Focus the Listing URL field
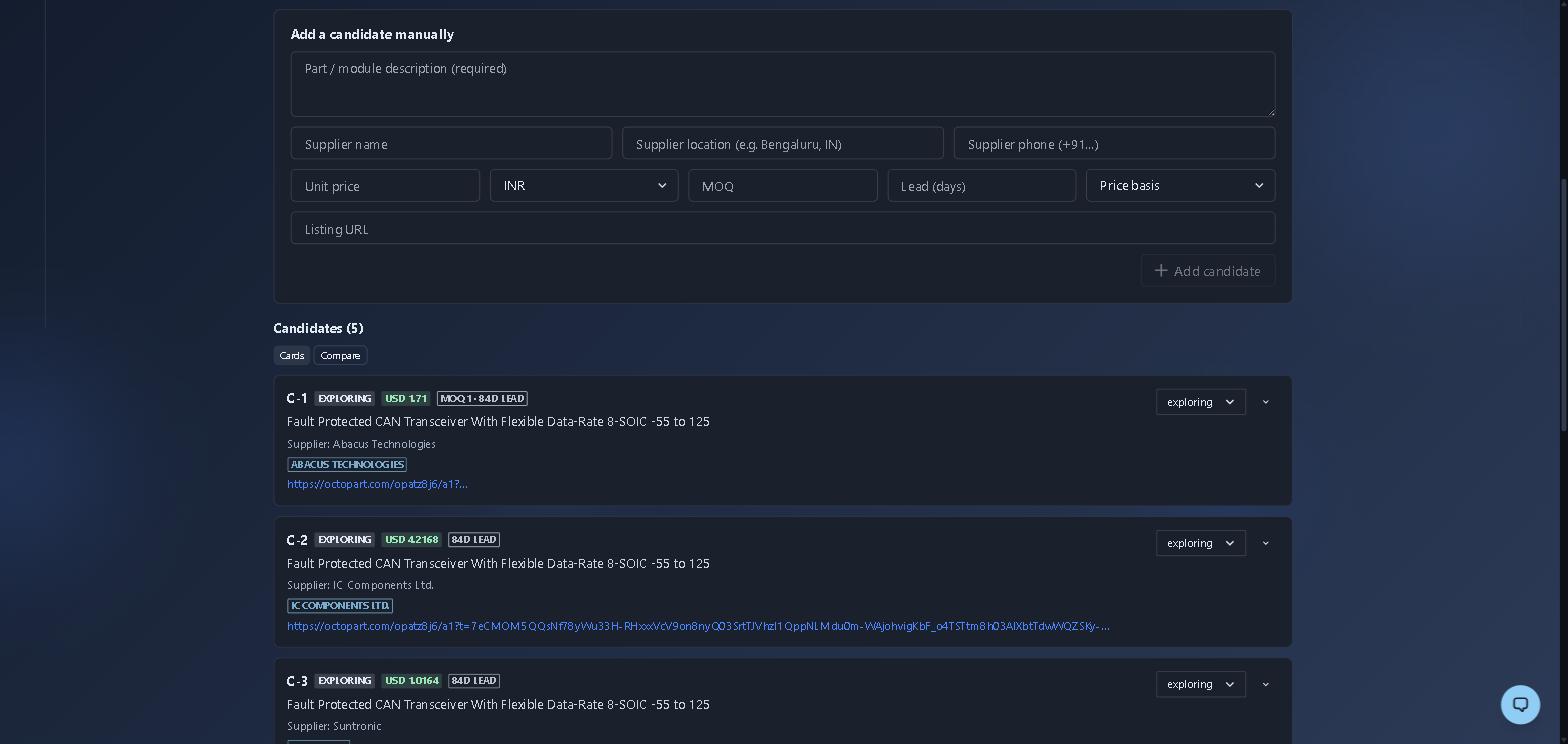 click(x=783, y=229)
